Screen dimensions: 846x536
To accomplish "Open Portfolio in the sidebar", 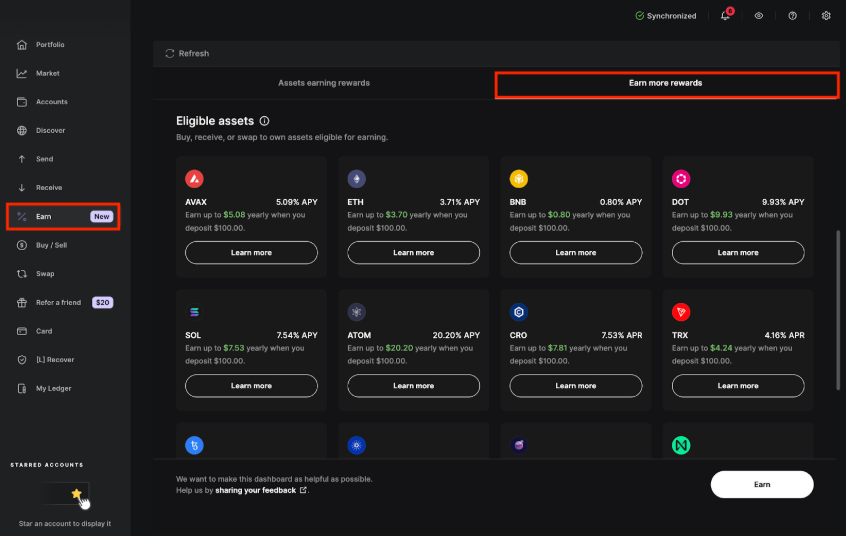I will coord(50,44).
